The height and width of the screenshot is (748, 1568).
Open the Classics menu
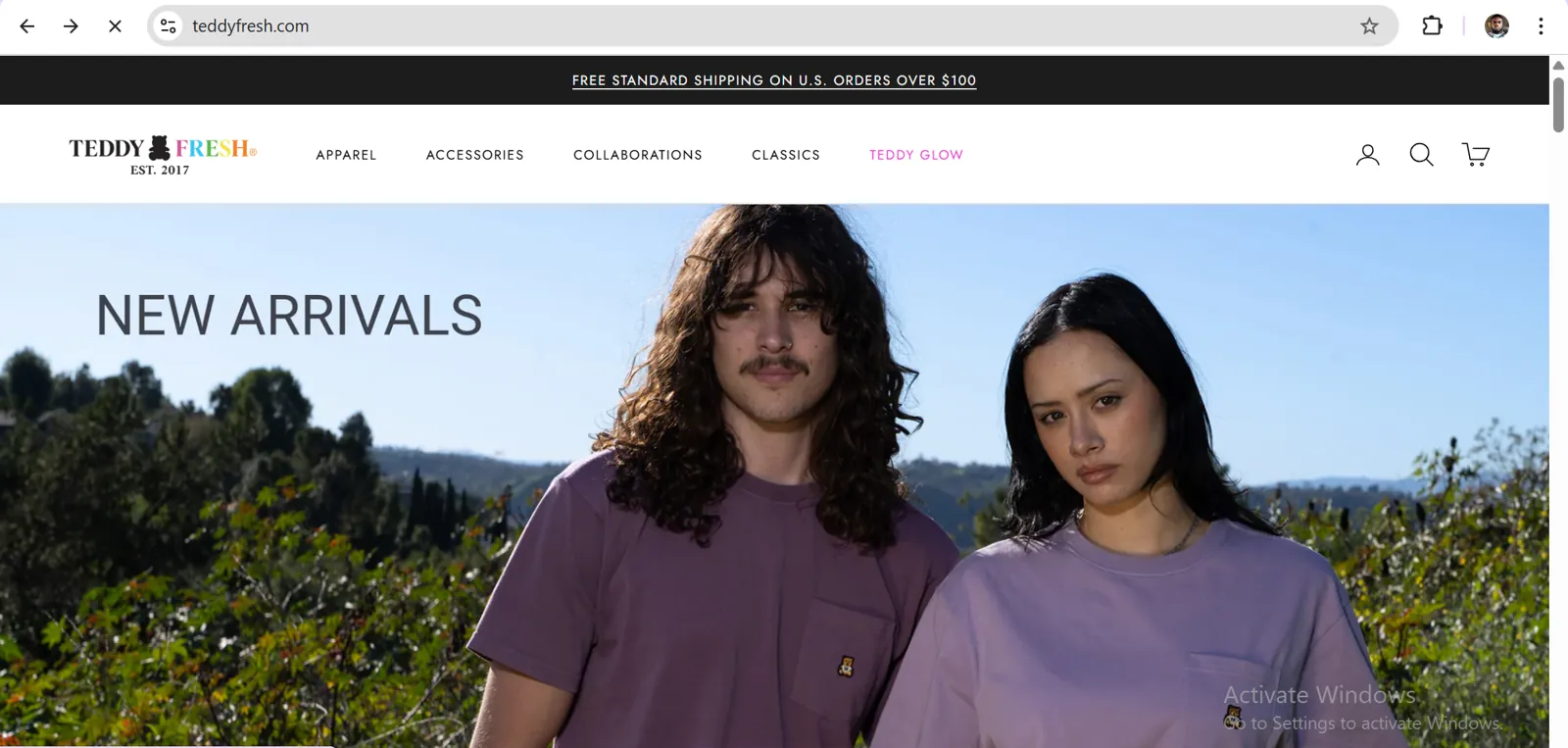pyautogui.click(x=786, y=155)
